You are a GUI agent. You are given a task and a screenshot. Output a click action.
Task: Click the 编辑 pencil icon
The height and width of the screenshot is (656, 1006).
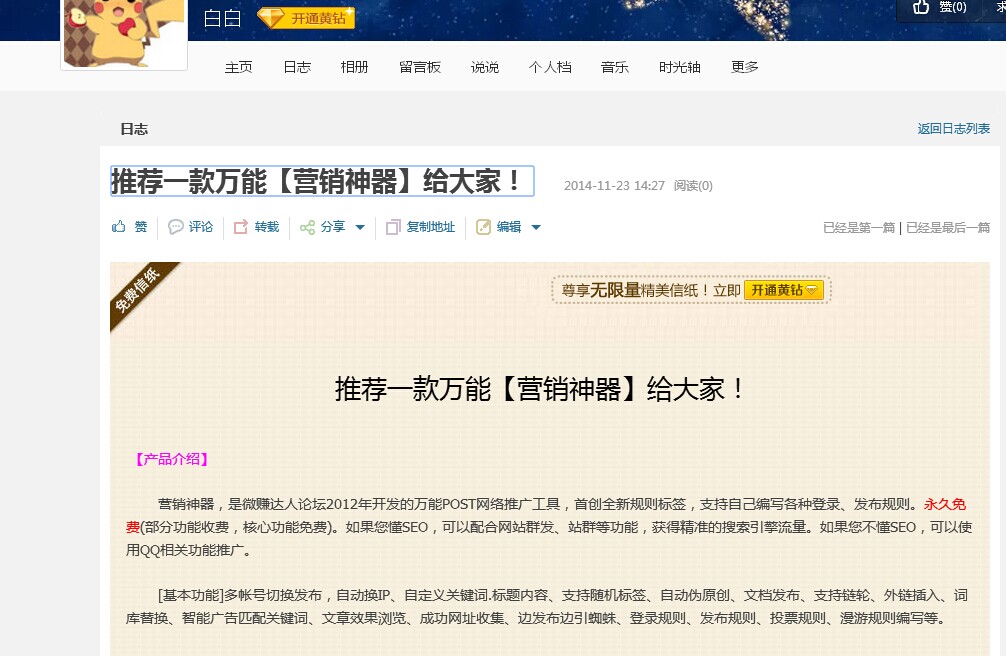(481, 227)
